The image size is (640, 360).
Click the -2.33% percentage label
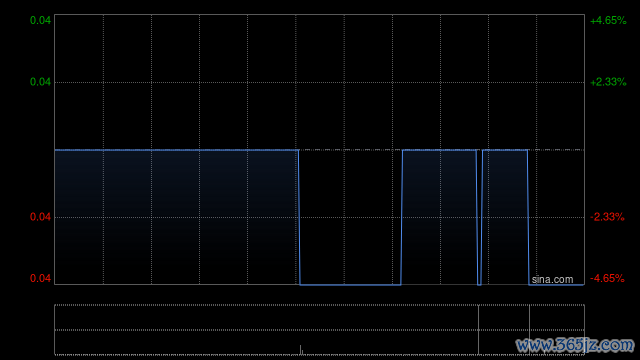(607, 217)
